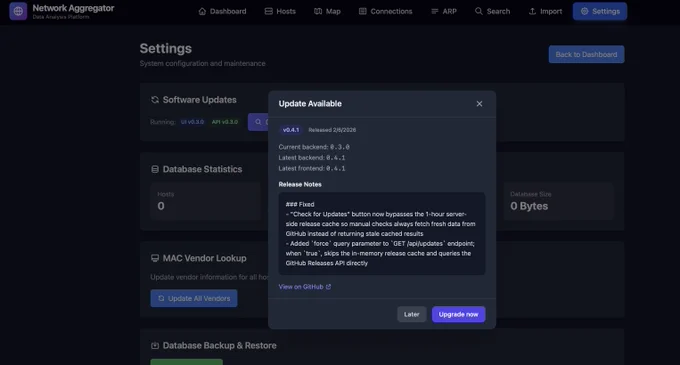
Task: Click the API v0.3.0 badge
Action: [225, 122]
